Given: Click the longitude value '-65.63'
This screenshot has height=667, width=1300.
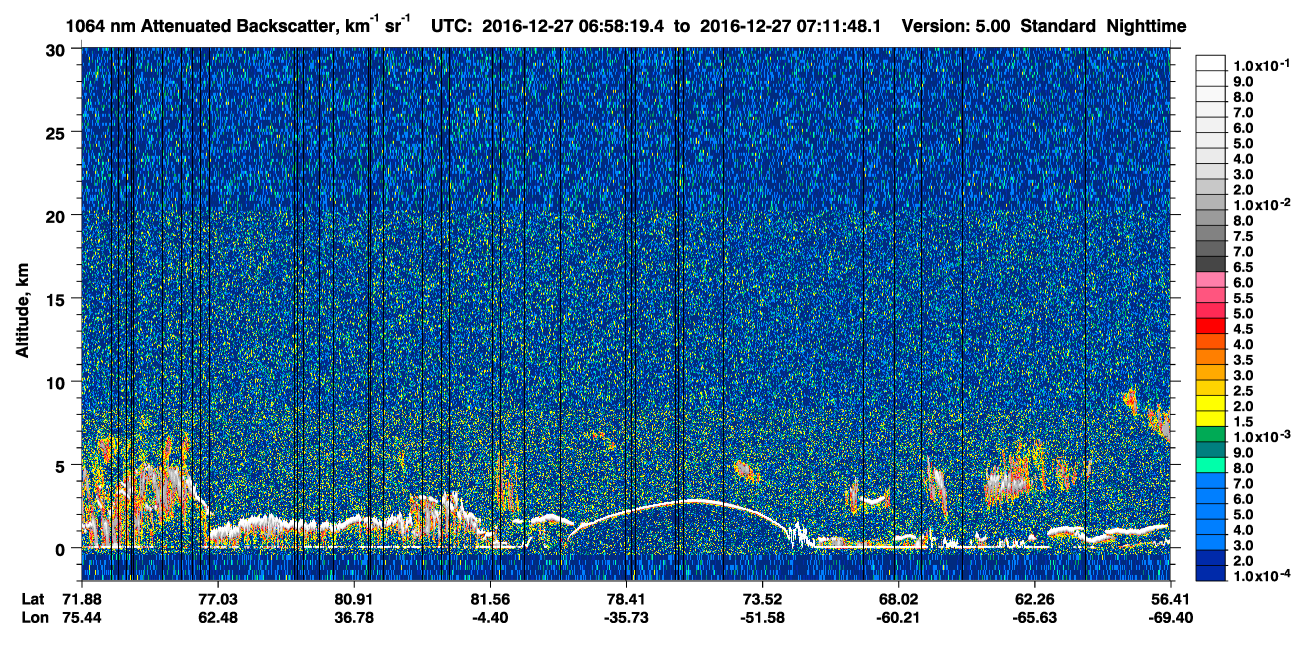Looking at the screenshot, I should 1034,618.
